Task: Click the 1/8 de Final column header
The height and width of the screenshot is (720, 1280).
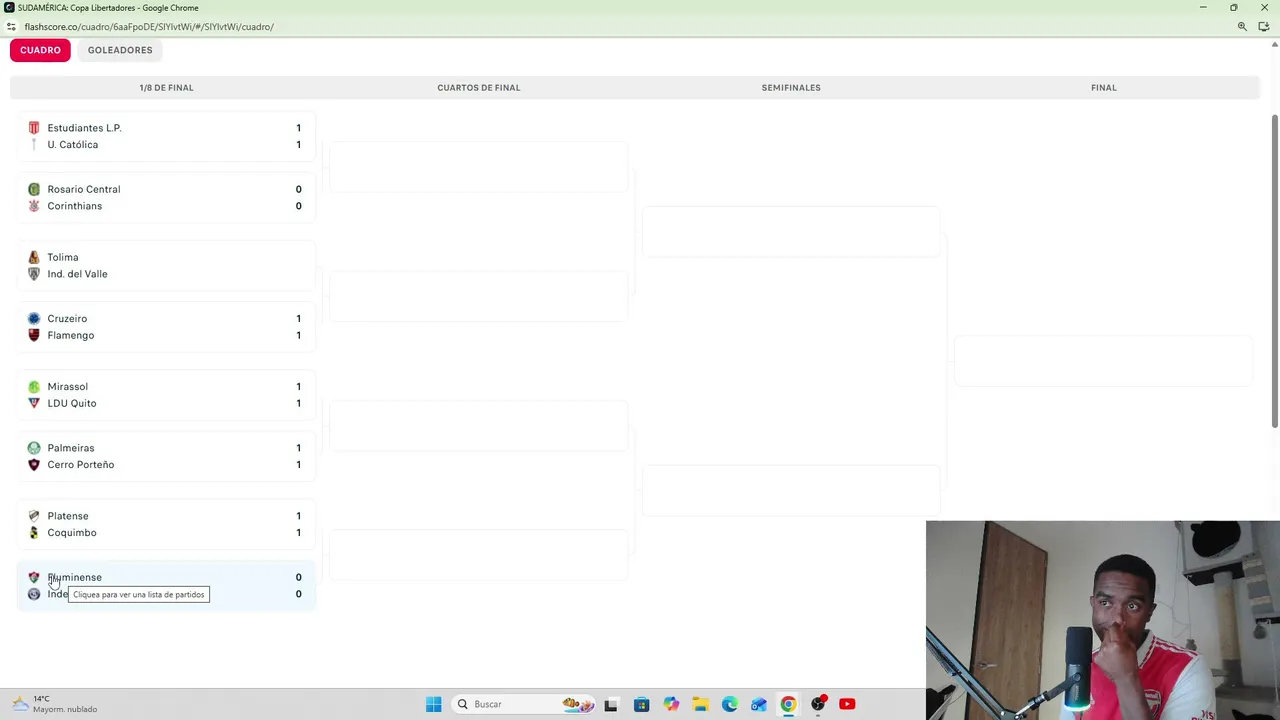Action: [166, 88]
